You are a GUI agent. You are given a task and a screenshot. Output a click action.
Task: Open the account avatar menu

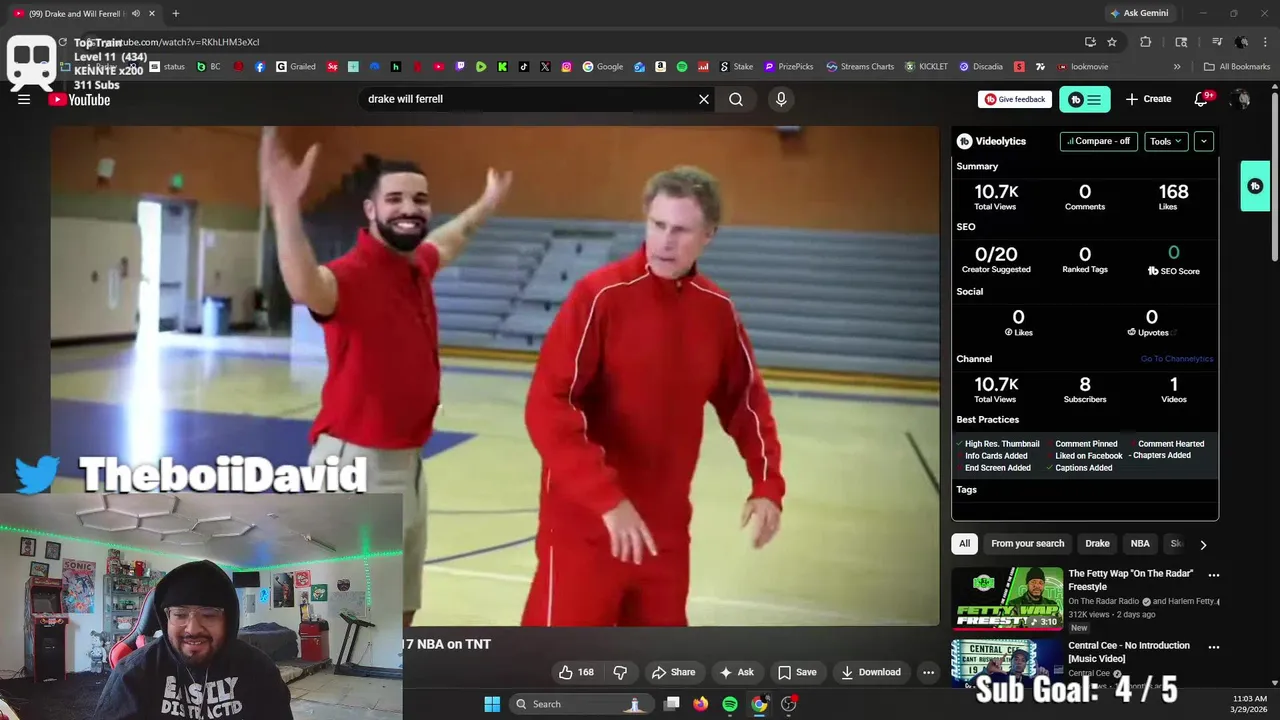click(1241, 99)
